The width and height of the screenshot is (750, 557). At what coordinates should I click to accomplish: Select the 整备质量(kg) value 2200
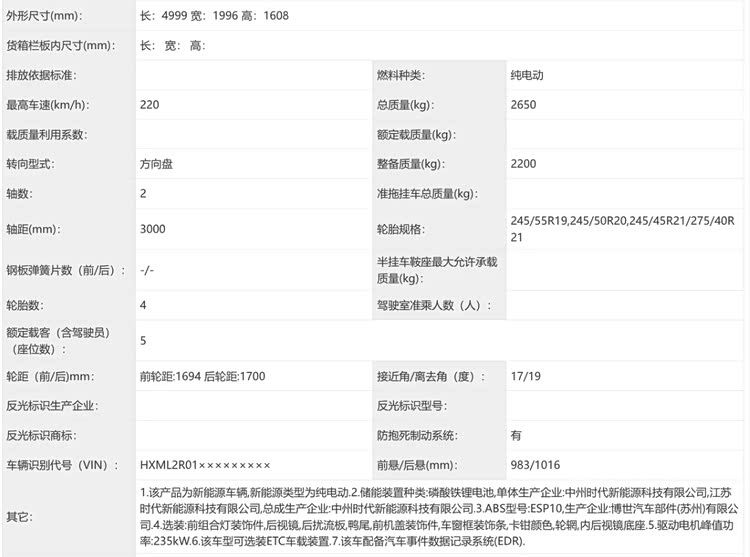point(523,164)
